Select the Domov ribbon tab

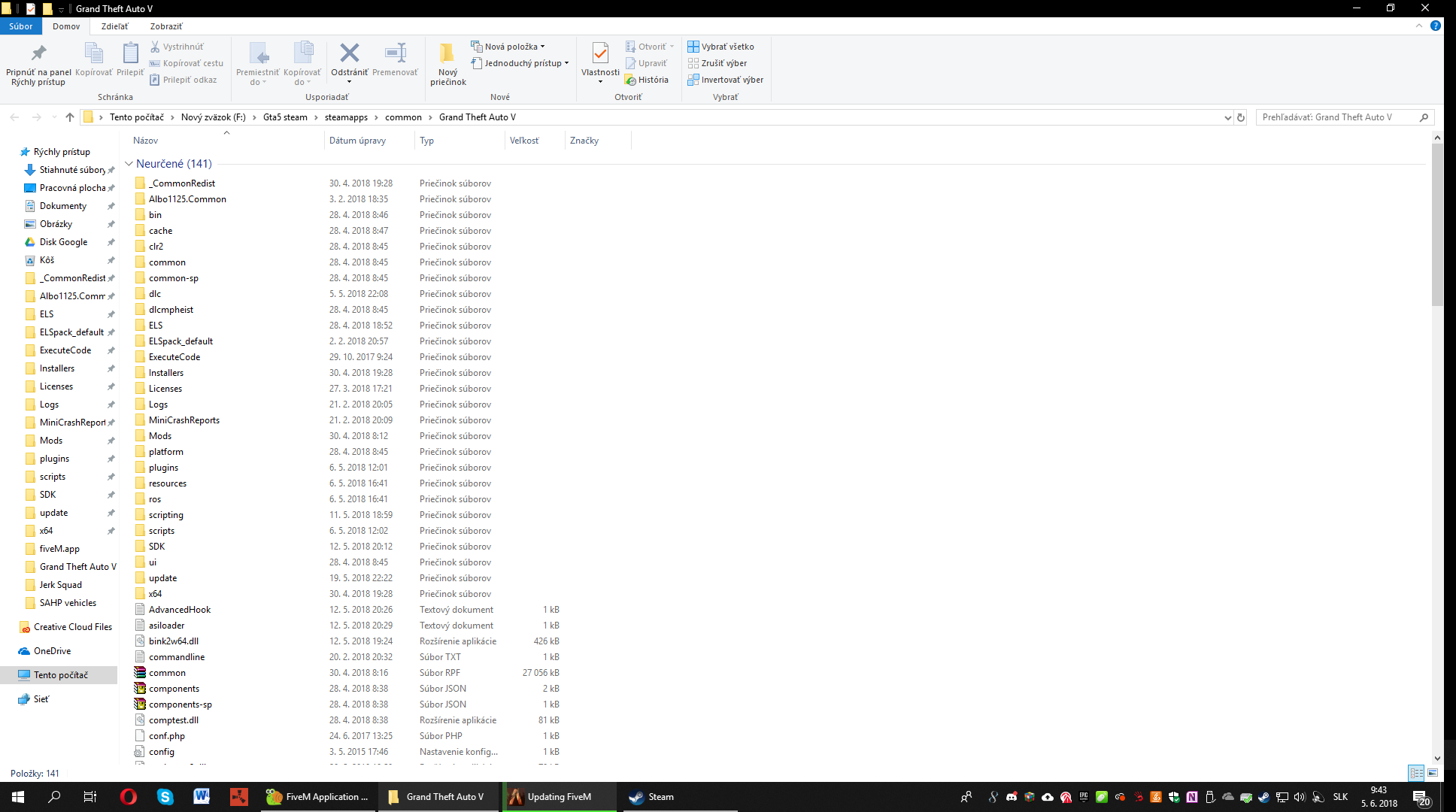(66, 26)
